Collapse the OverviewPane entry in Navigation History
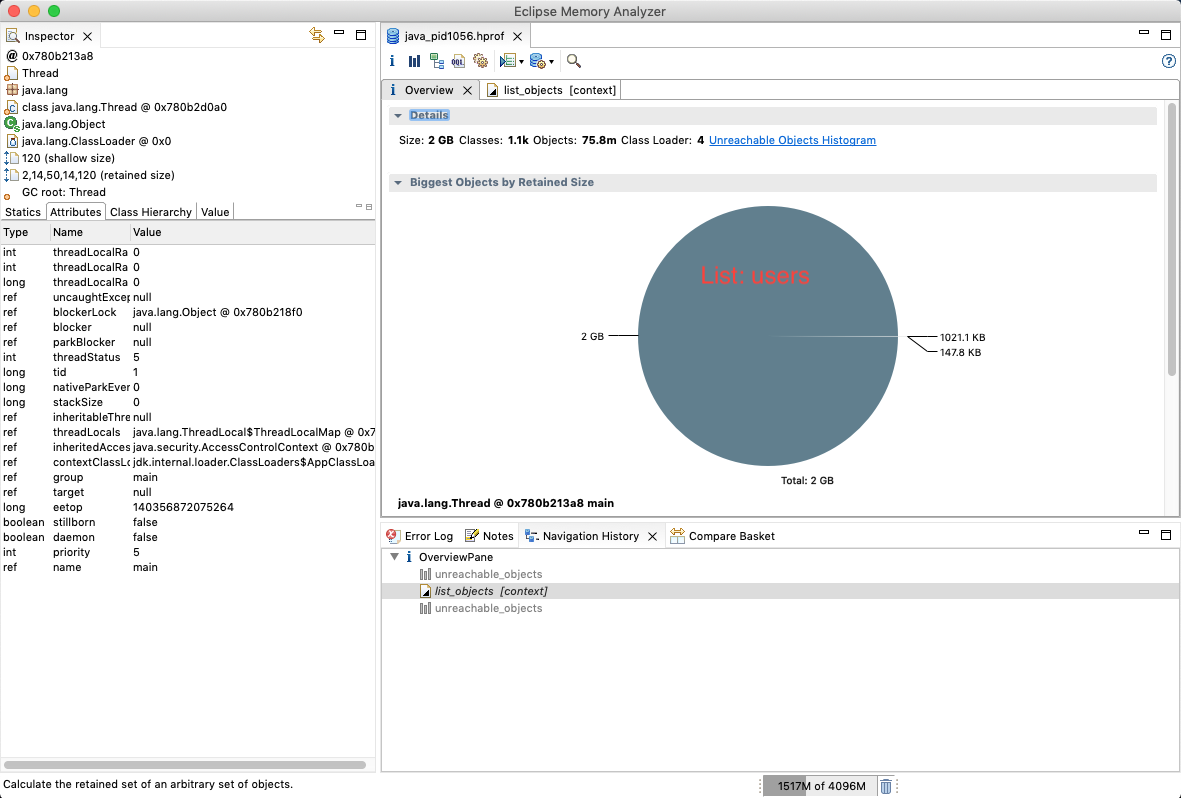The width and height of the screenshot is (1181, 798). [393, 556]
